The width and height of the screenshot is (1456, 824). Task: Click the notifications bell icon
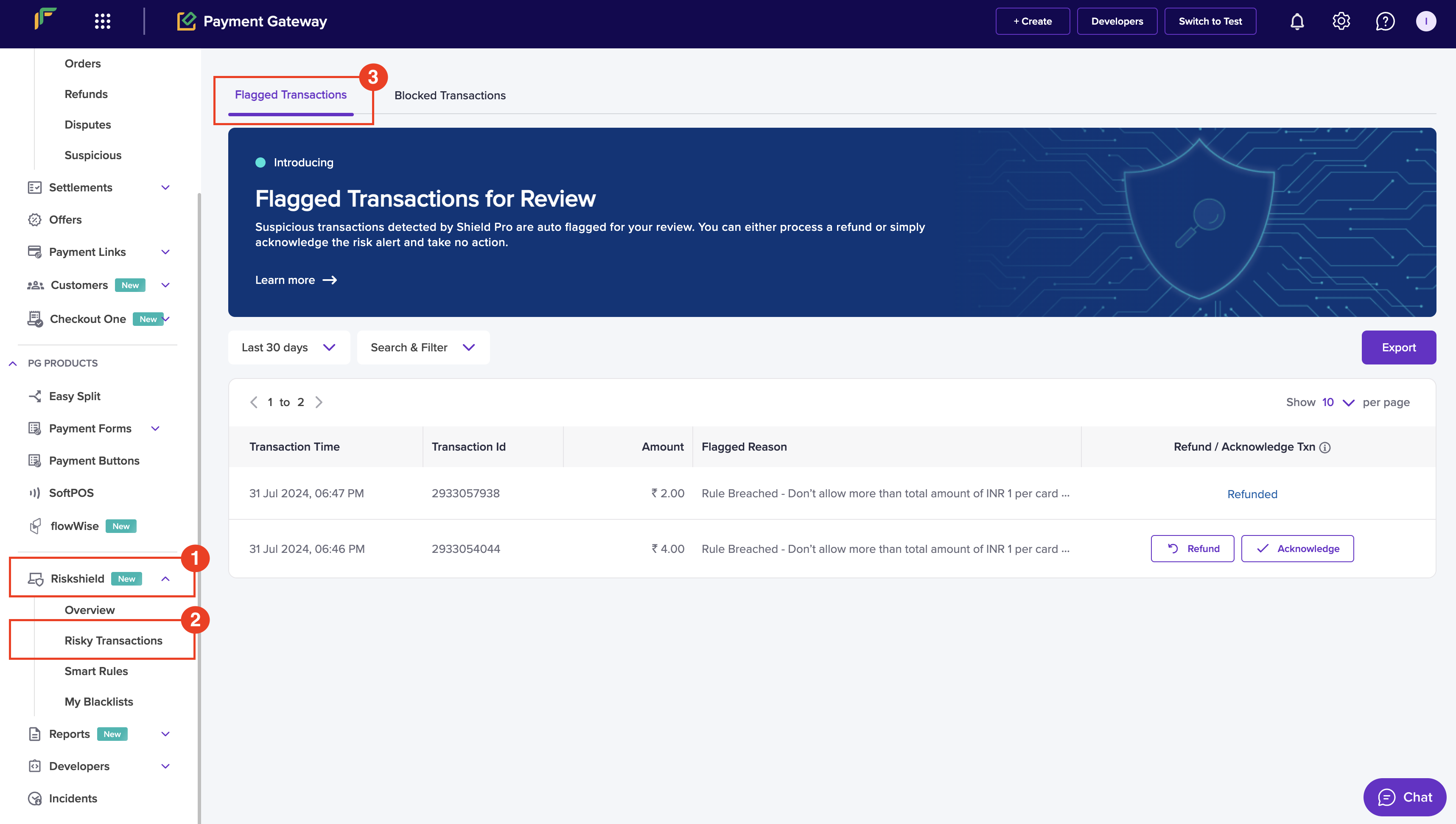click(x=1297, y=21)
